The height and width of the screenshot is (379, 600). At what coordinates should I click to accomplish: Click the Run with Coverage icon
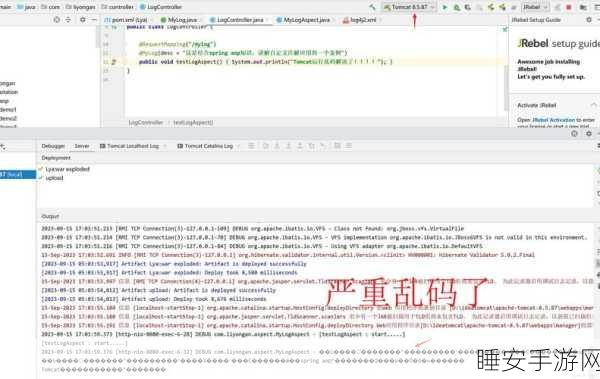tap(468, 7)
